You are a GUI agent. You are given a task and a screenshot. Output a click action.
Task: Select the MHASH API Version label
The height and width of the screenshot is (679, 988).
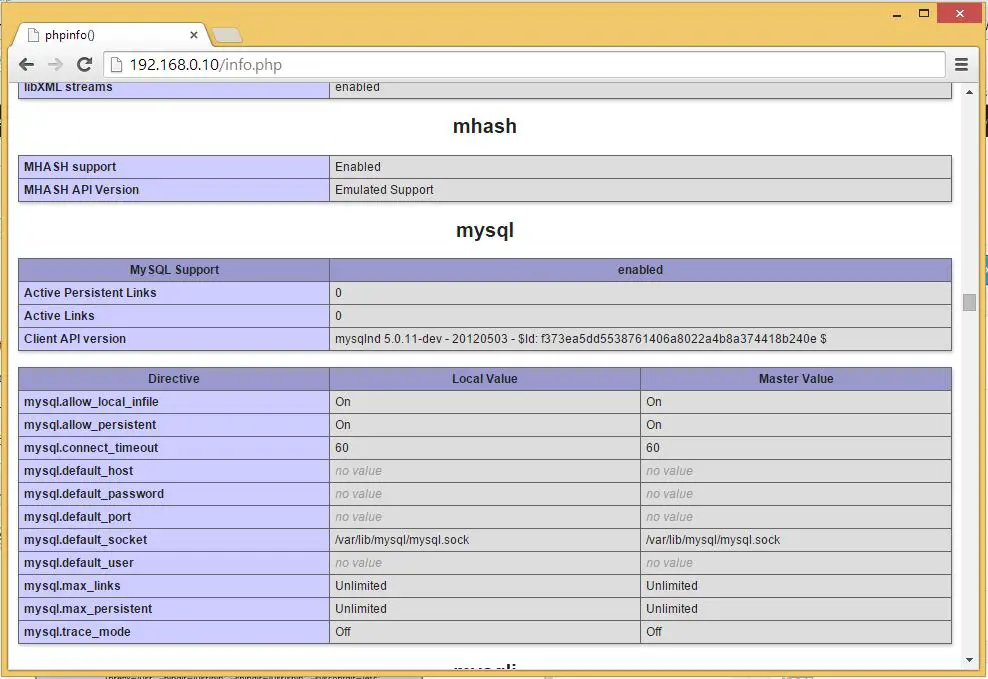coord(81,190)
